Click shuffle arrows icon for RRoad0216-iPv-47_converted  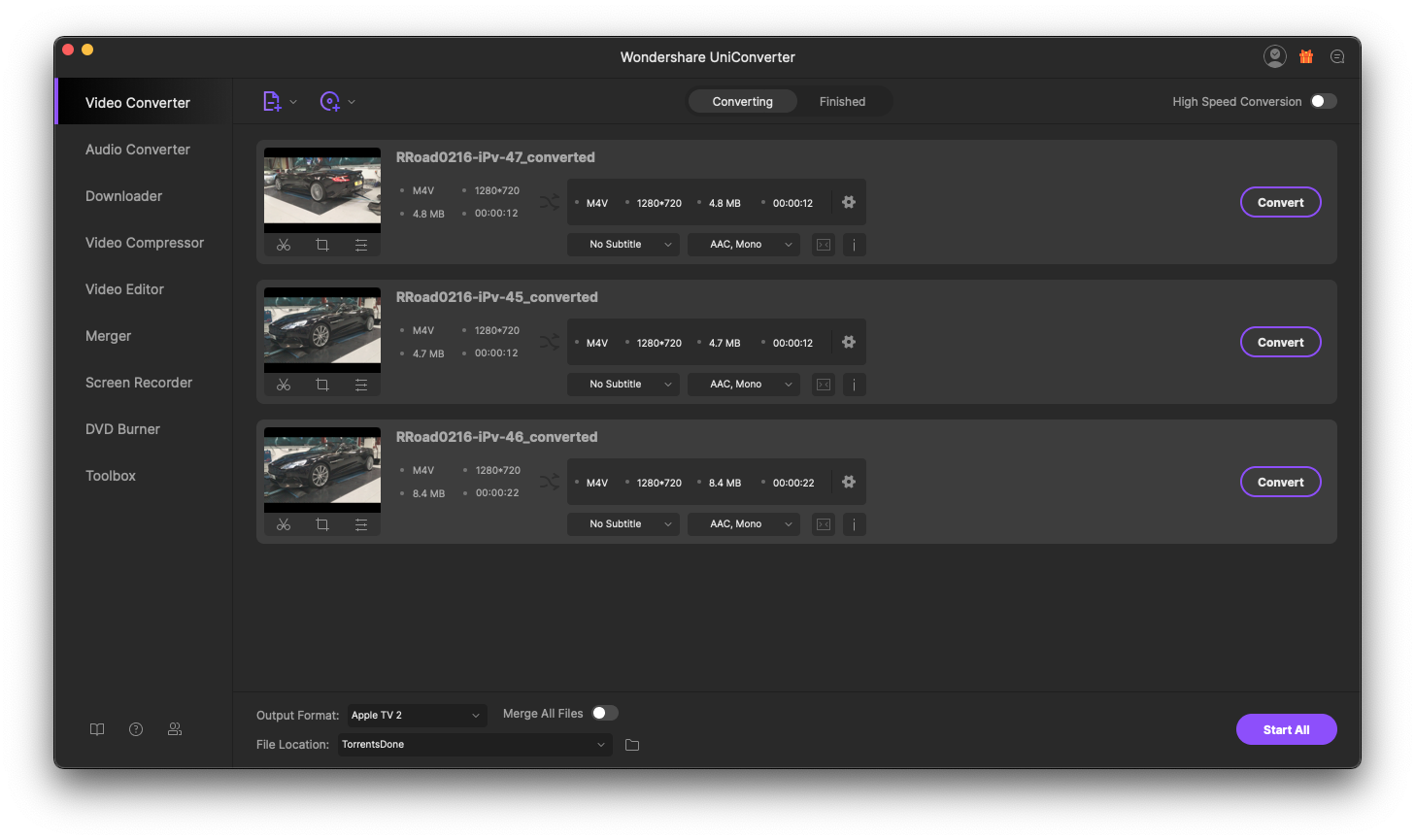550,202
